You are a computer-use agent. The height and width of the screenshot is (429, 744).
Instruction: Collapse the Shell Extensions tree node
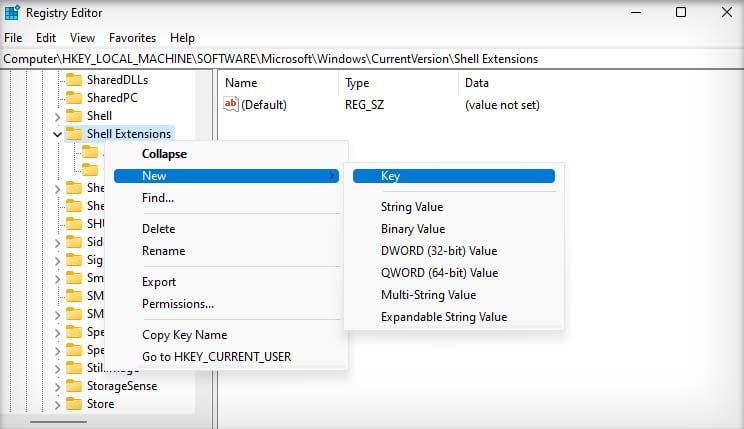57,134
